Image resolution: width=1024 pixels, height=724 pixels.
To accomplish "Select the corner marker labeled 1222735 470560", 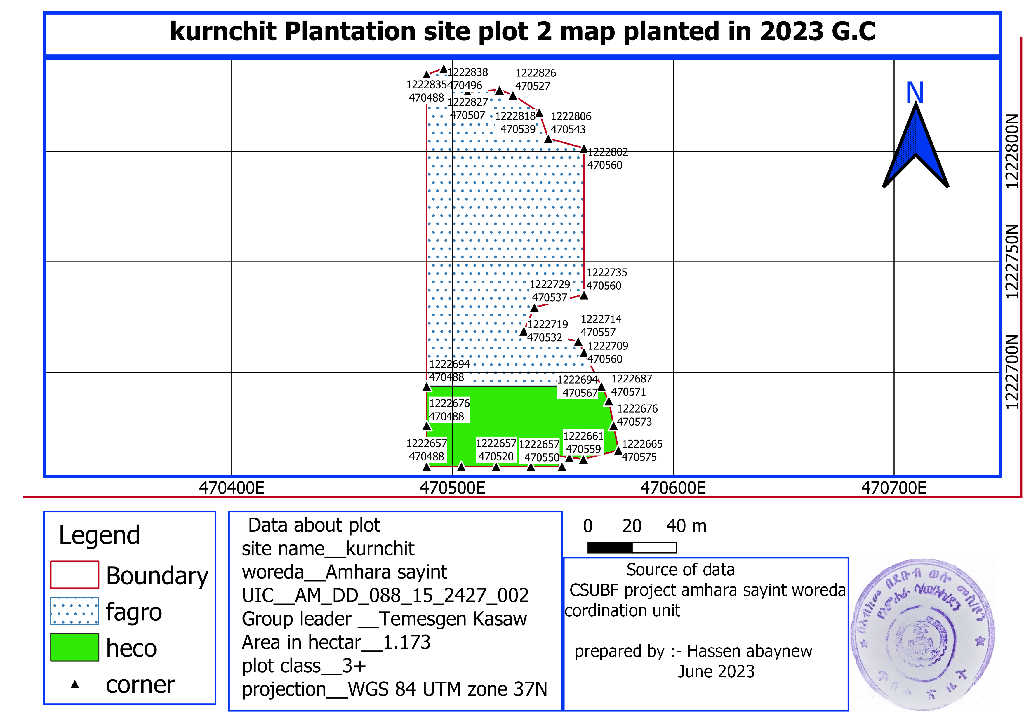I will tap(584, 295).
